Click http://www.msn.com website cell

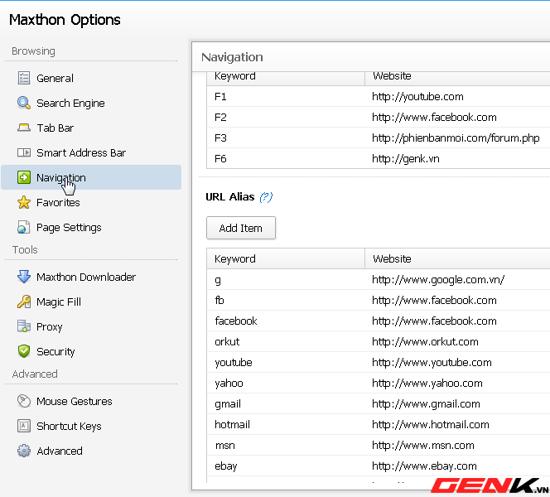point(423,445)
